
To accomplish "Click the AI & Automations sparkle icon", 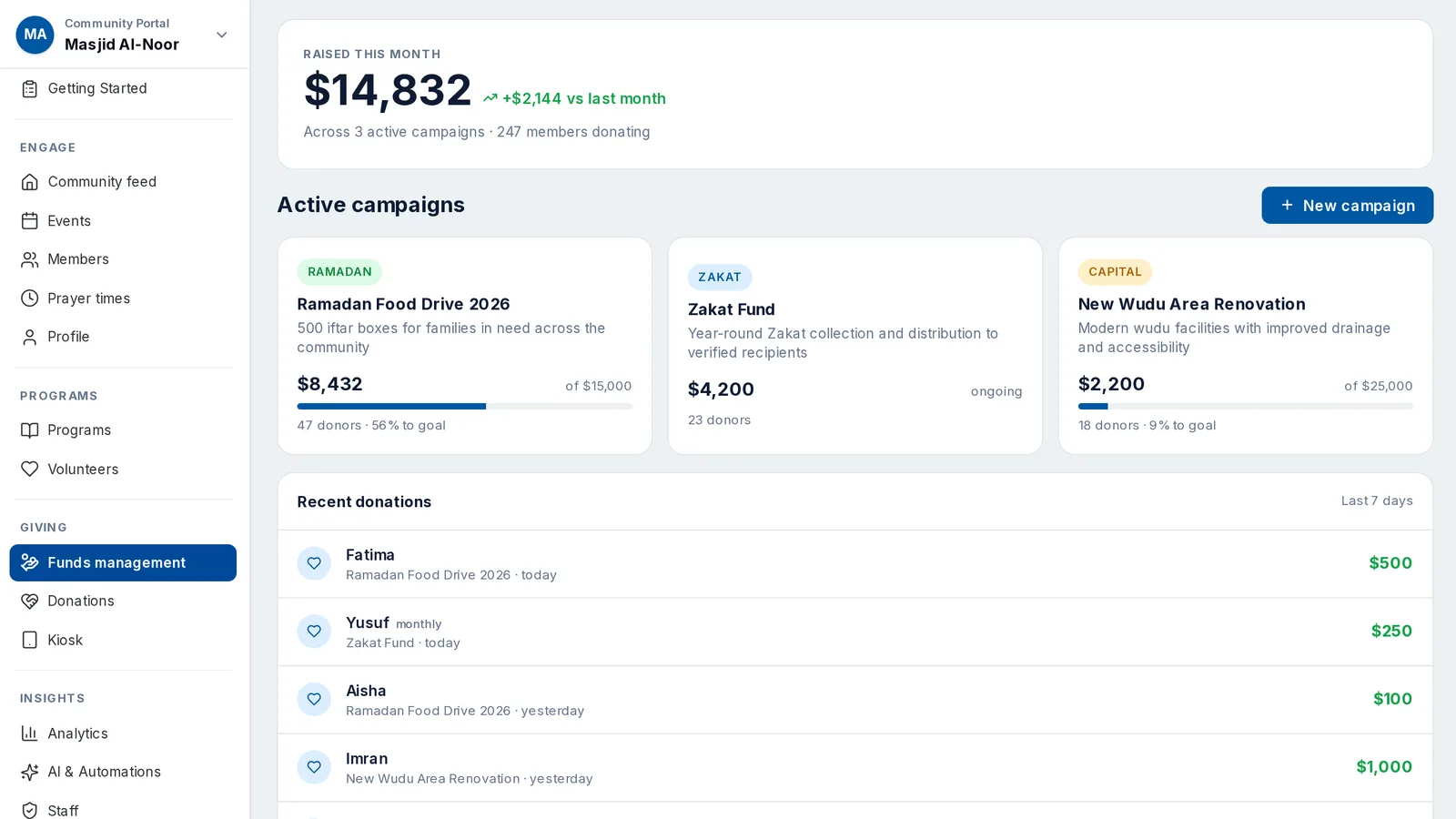I will [x=30, y=772].
